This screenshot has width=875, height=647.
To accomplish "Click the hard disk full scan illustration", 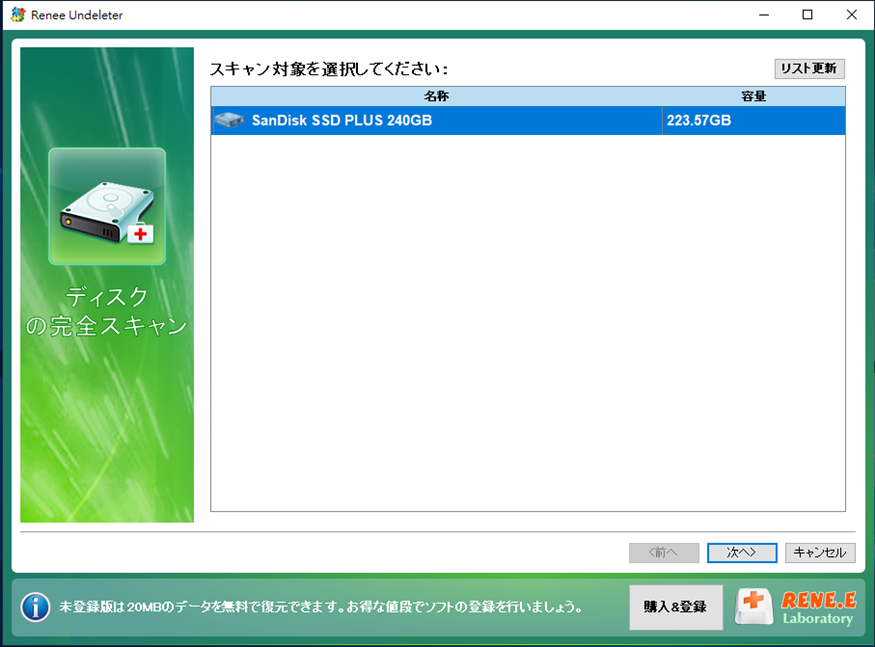I will pyautogui.click(x=107, y=206).
